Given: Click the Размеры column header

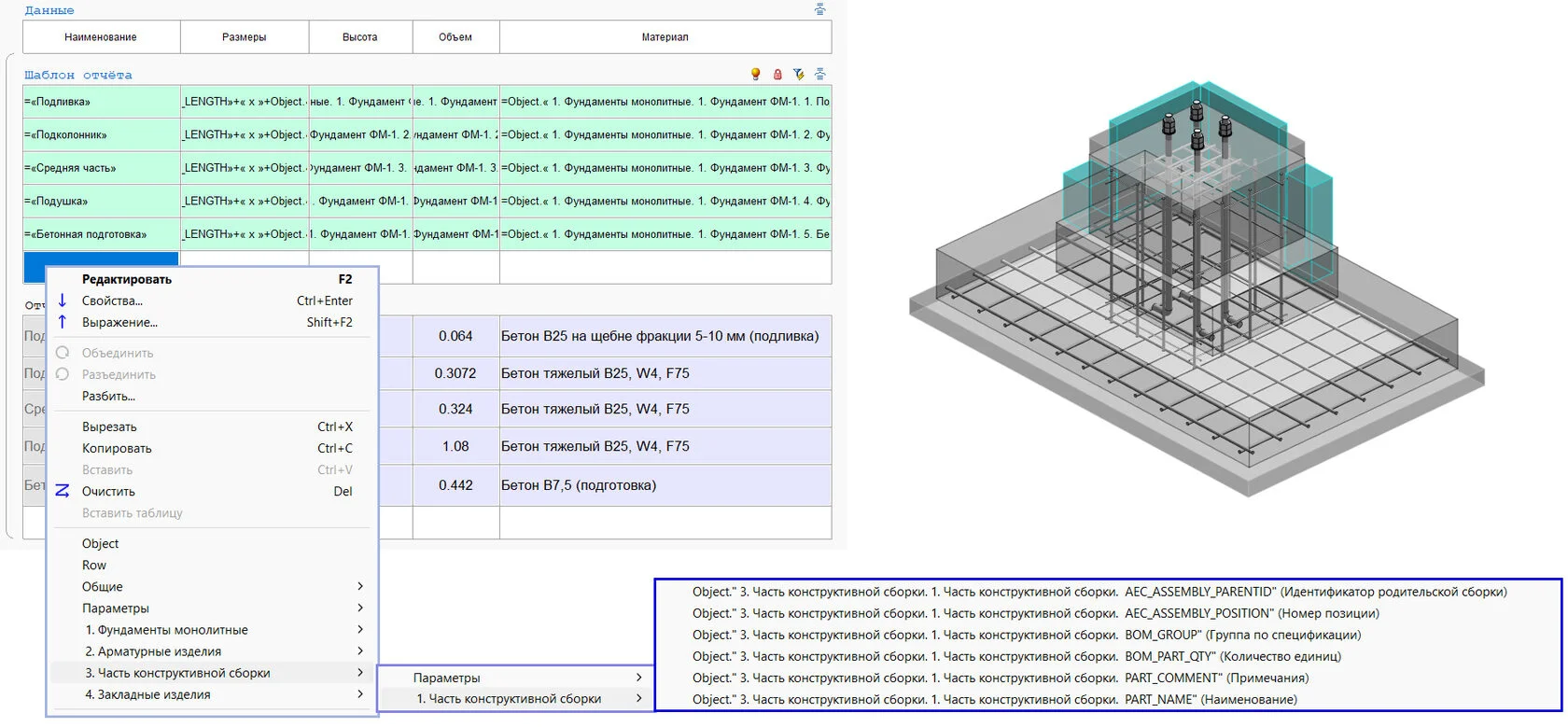Looking at the screenshot, I should pos(245,37).
